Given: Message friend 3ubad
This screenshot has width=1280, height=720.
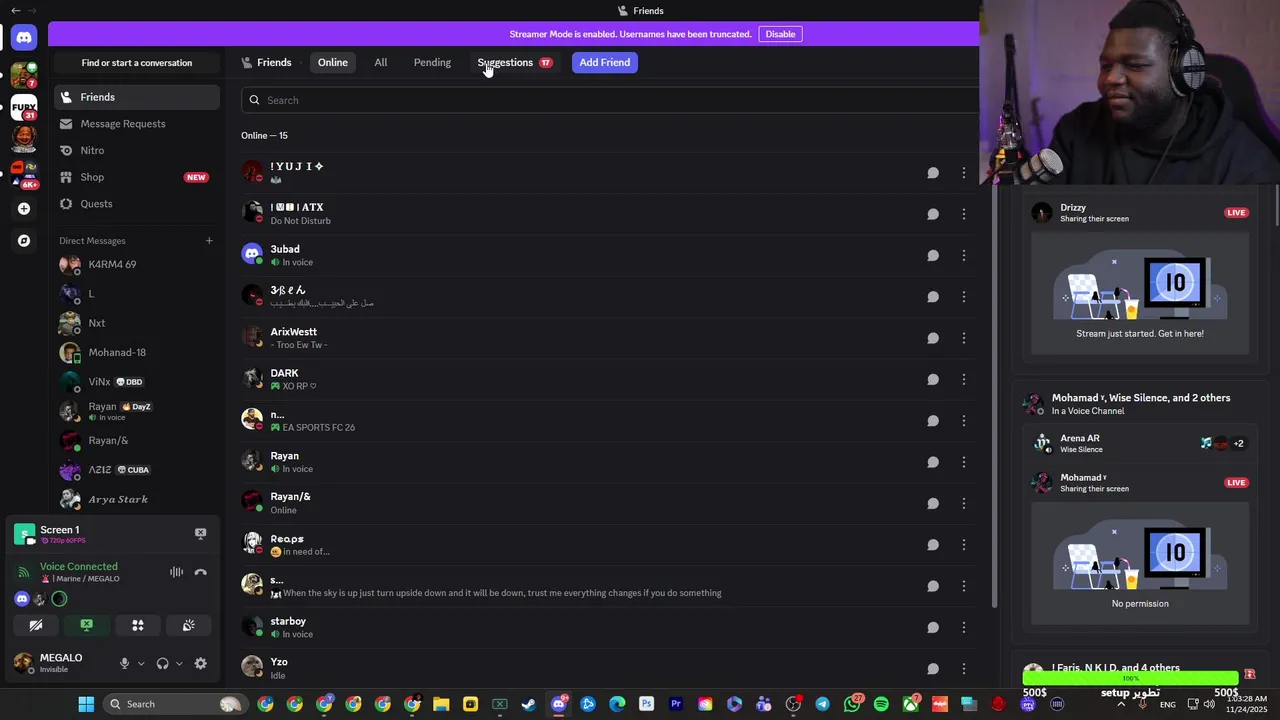Looking at the screenshot, I should (933, 255).
